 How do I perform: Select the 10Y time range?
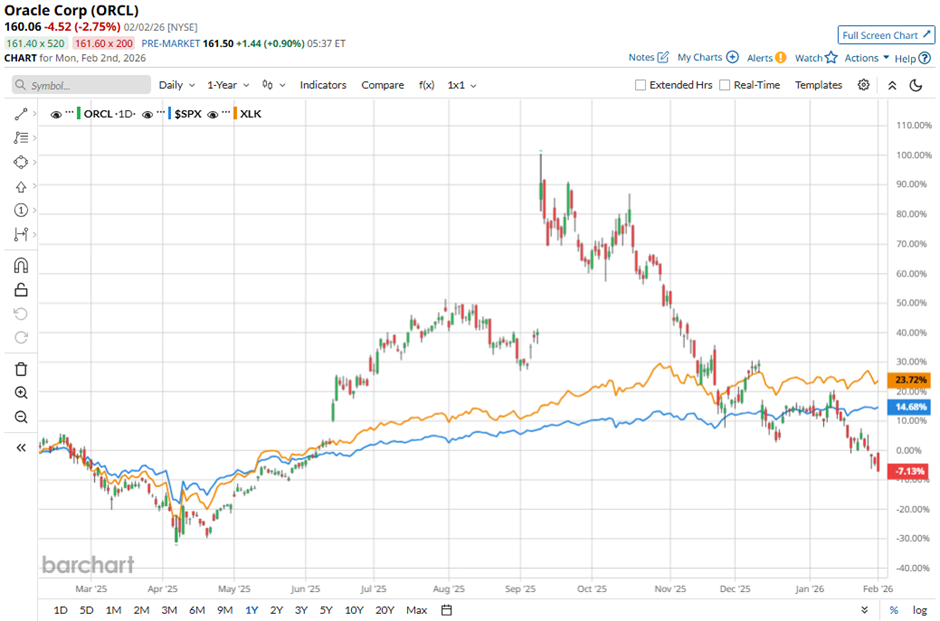coord(354,610)
